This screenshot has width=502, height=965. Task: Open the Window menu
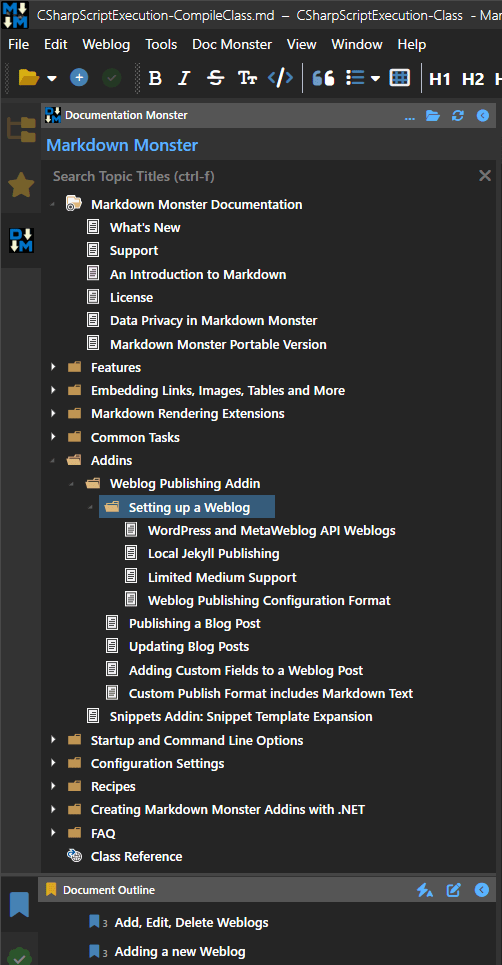(x=357, y=44)
